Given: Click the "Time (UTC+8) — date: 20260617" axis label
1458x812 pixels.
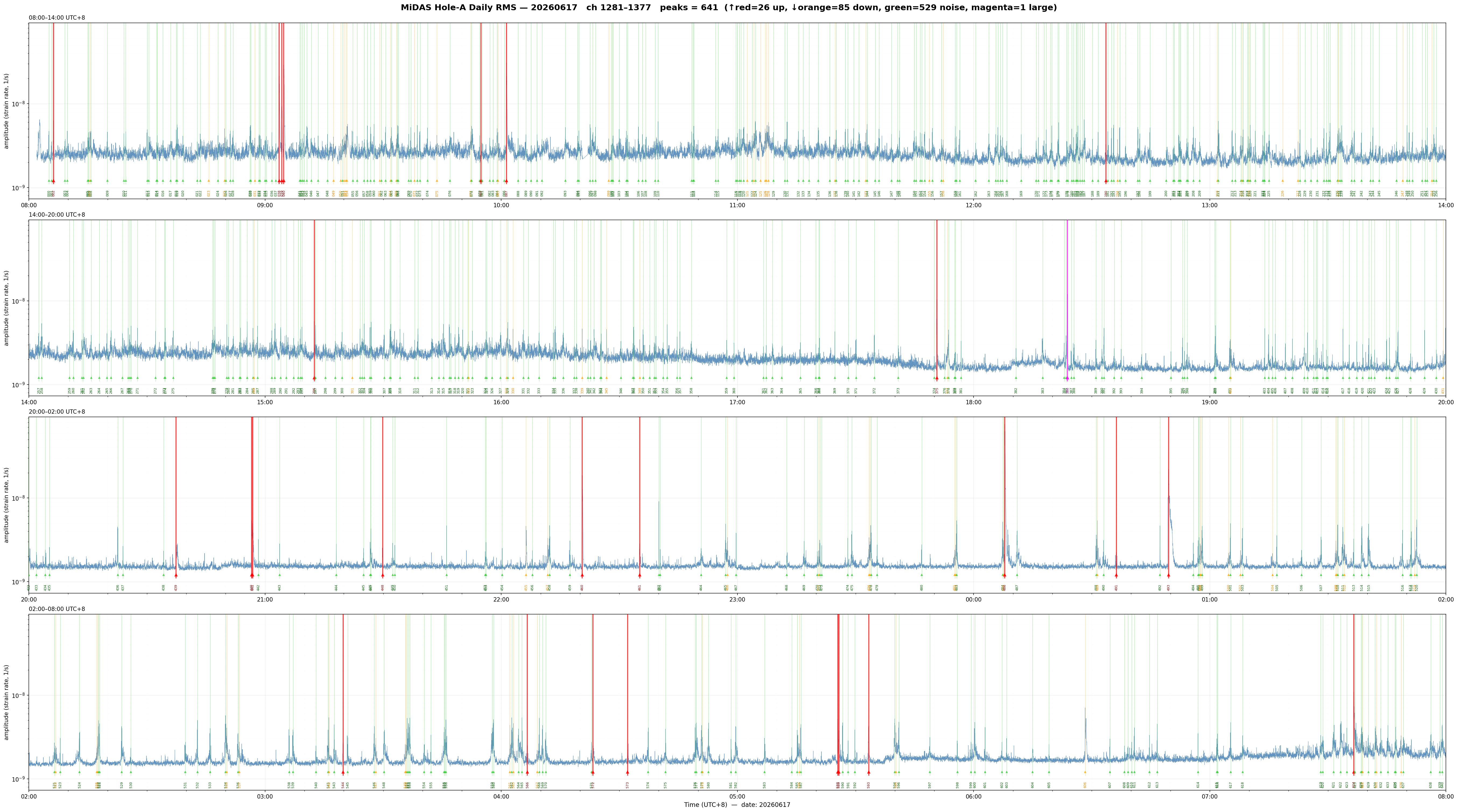Looking at the screenshot, I should tap(737, 805).
